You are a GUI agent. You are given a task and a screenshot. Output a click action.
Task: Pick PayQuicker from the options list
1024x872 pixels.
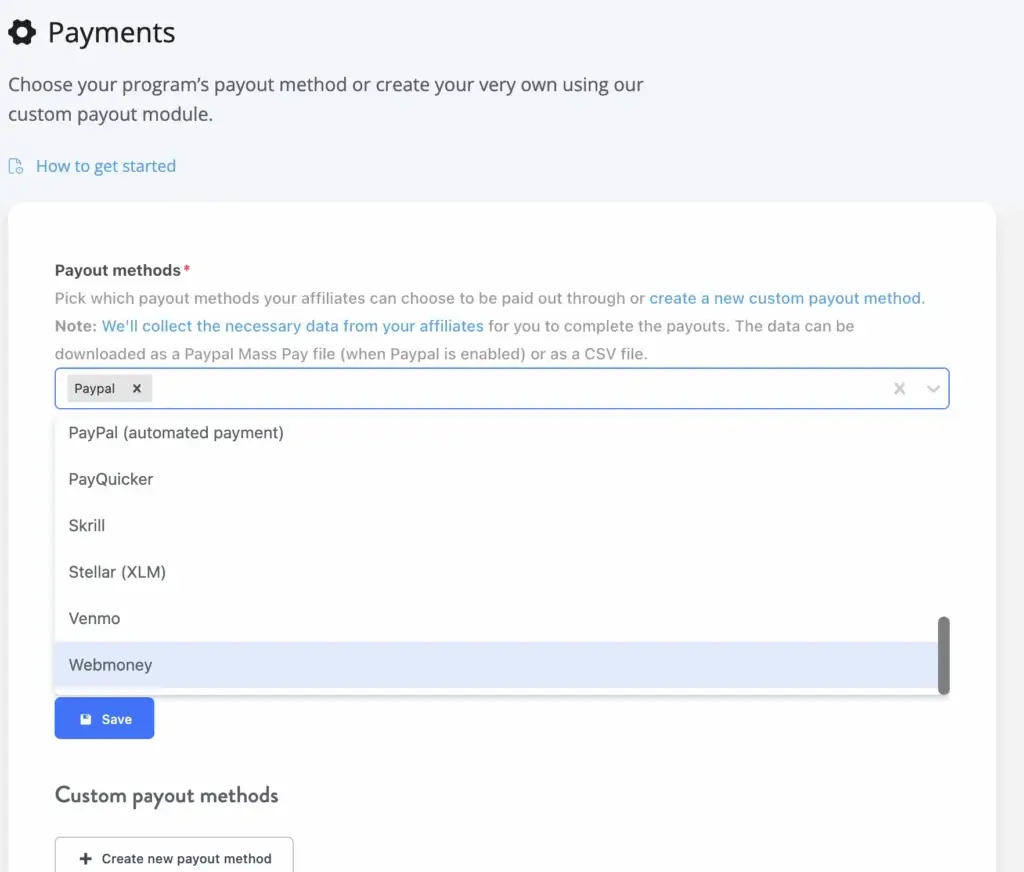tap(110, 479)
